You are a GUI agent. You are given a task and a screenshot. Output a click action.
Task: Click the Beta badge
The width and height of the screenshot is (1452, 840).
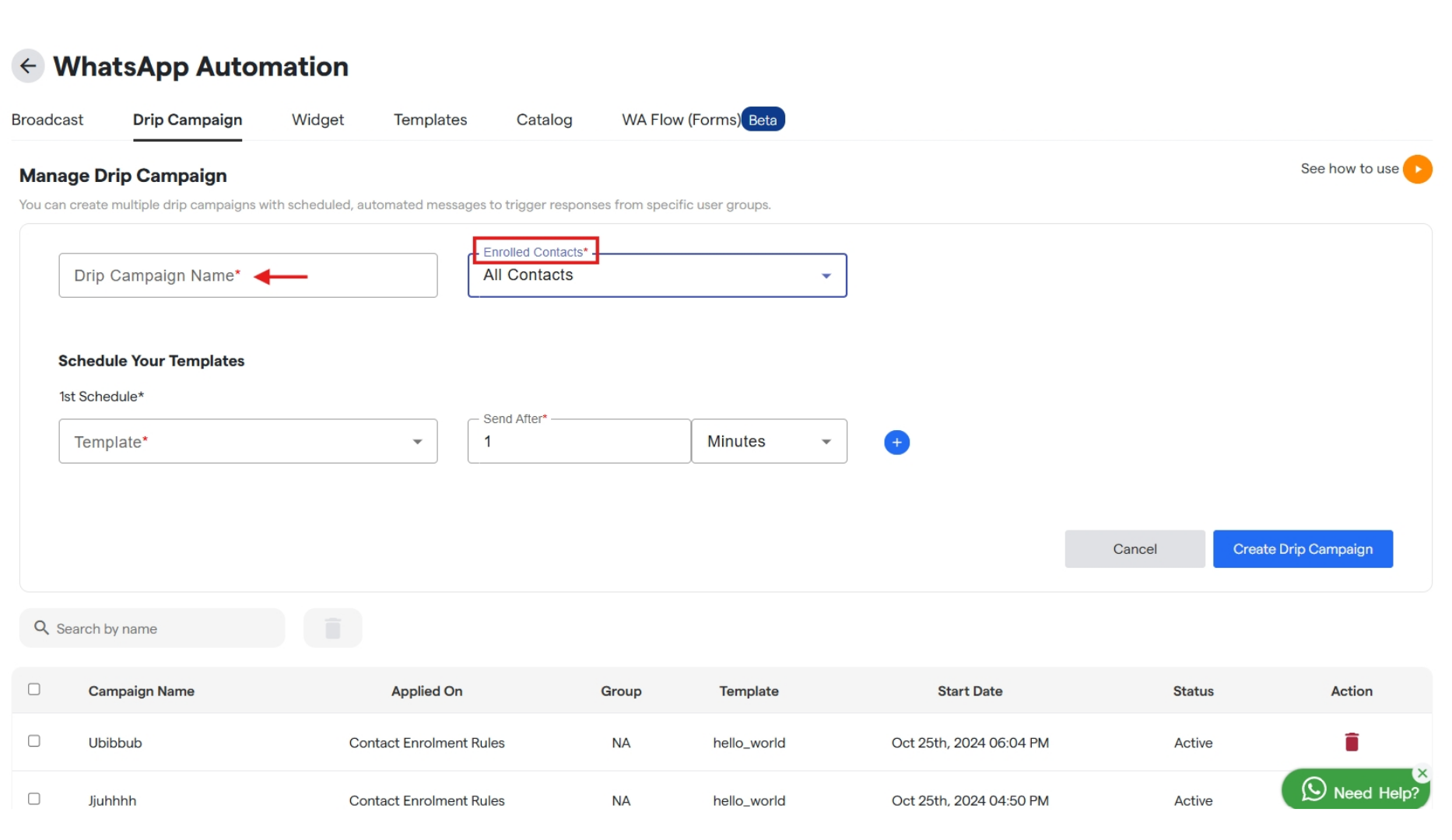[x=763, y=120]
